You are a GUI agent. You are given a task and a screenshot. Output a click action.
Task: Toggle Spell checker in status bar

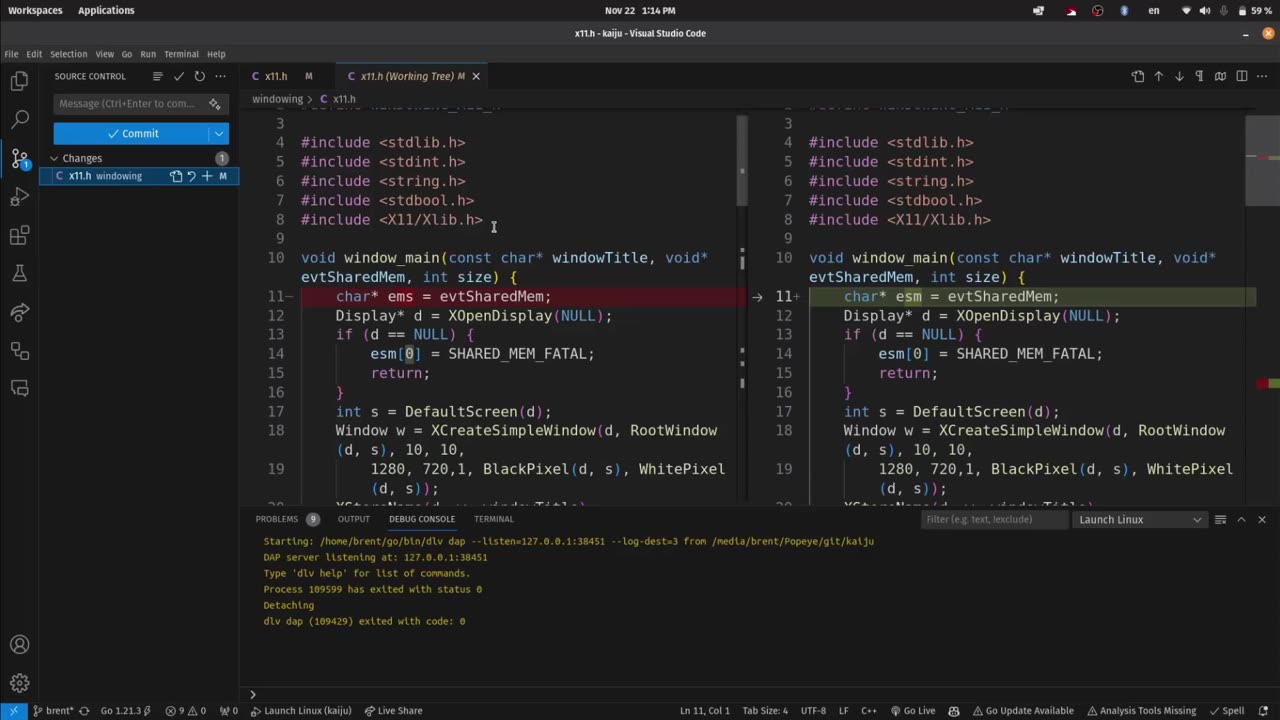(x=1226, y=711)
